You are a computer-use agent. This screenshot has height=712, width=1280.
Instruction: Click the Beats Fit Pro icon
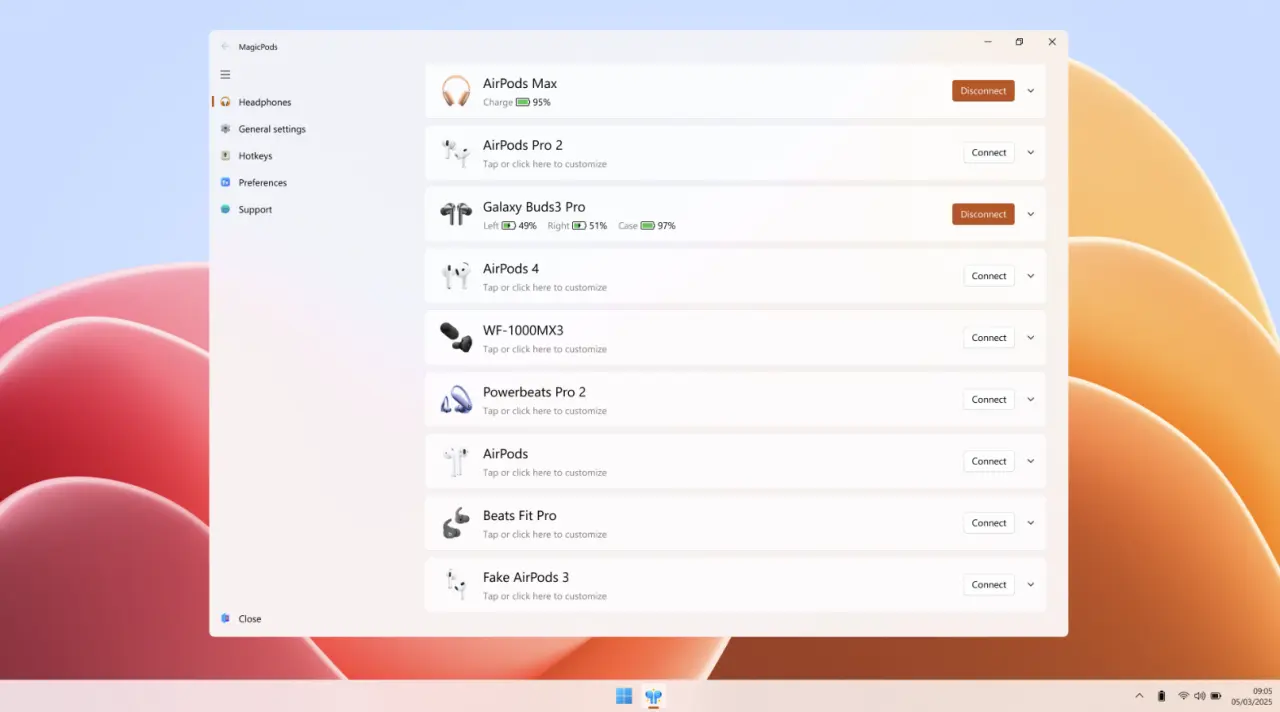pyautogui.click(x=456, y=523)
